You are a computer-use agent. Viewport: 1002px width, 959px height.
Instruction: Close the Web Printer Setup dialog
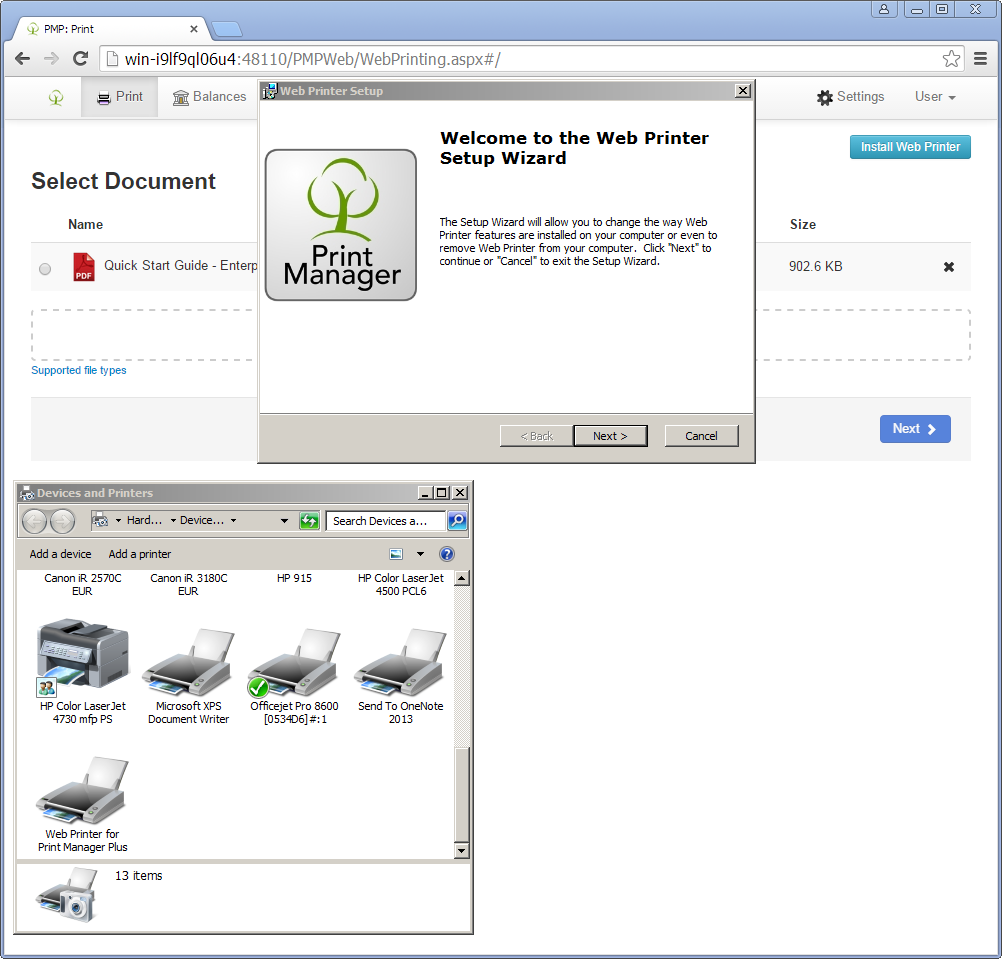tap(743, 91)
